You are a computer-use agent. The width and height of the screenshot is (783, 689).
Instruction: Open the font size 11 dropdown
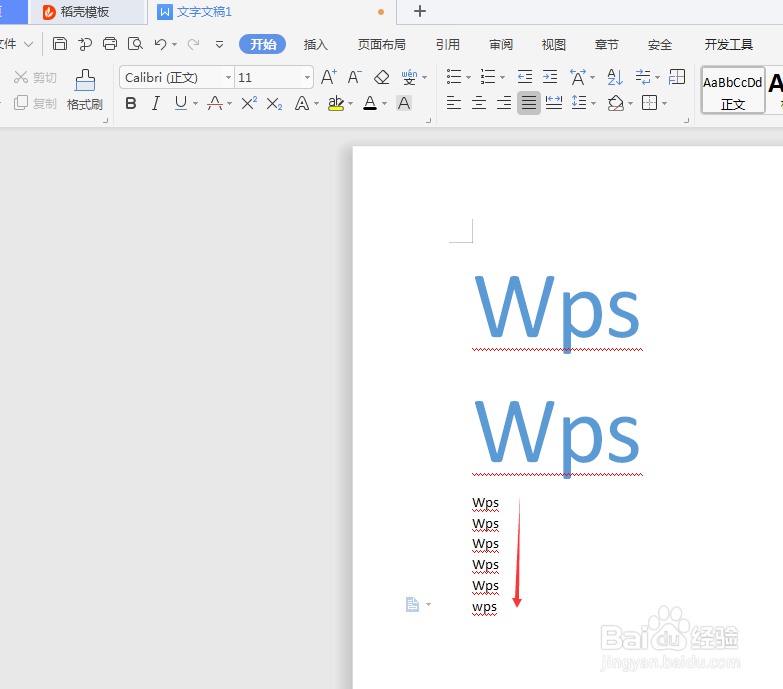[307, 77]
